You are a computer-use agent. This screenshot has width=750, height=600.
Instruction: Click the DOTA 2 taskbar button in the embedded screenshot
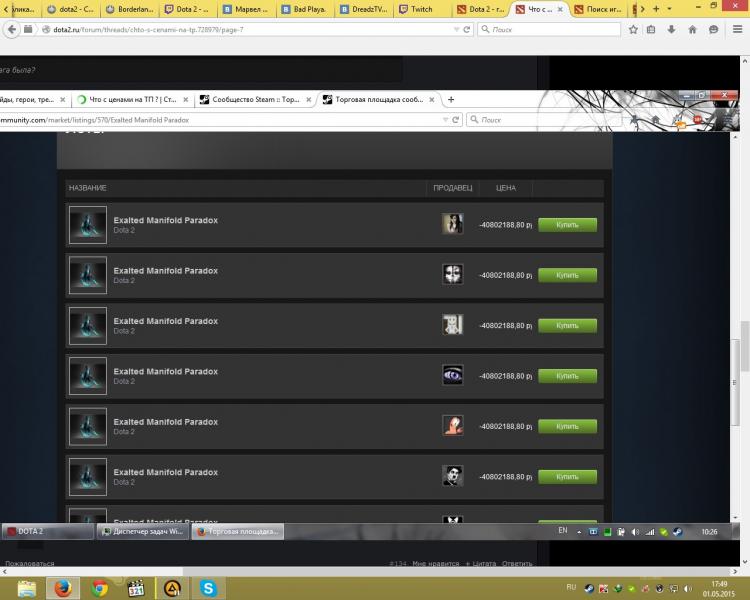(x=48, y=531)
